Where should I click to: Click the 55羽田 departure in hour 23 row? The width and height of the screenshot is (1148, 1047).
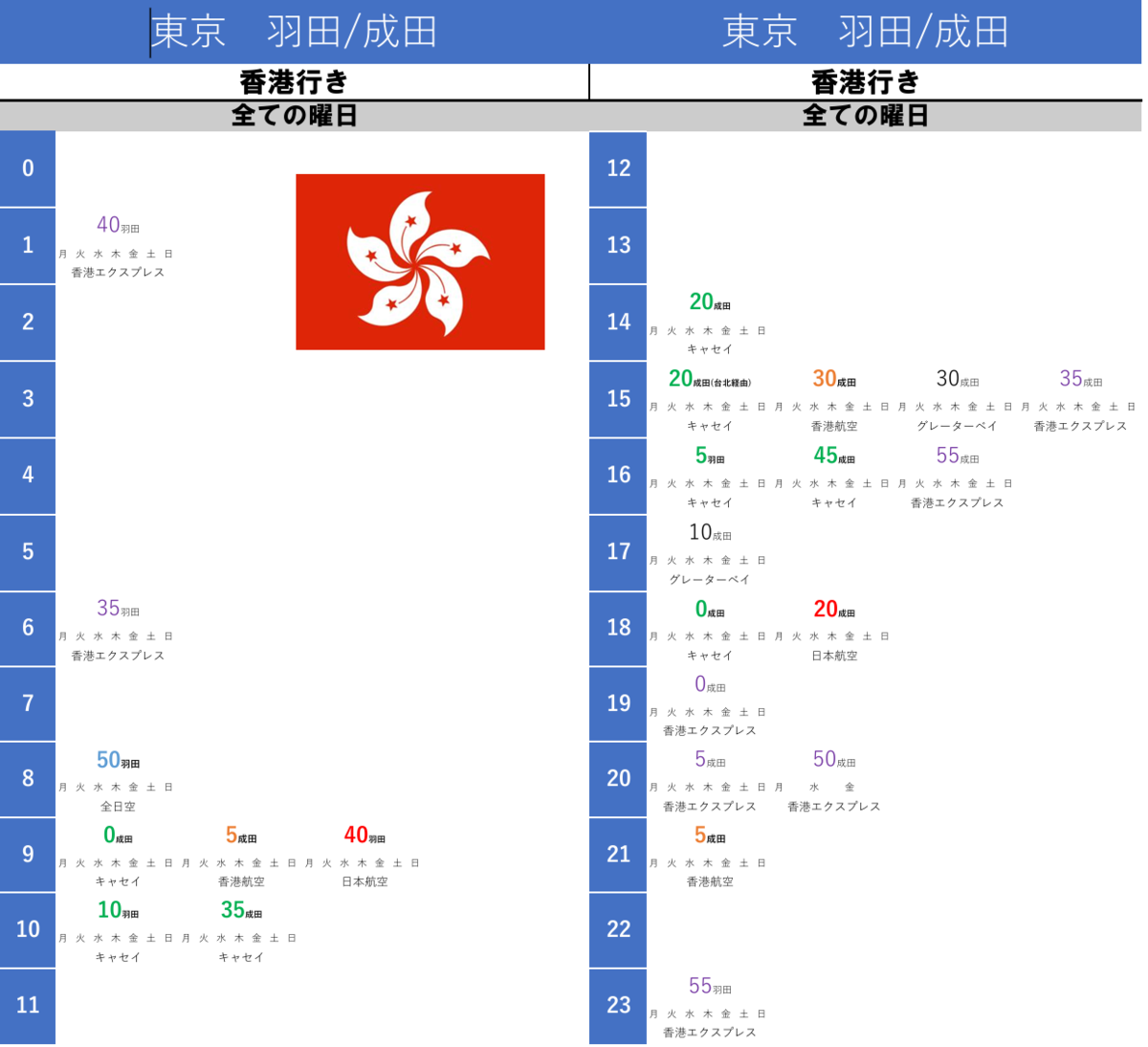710,986
